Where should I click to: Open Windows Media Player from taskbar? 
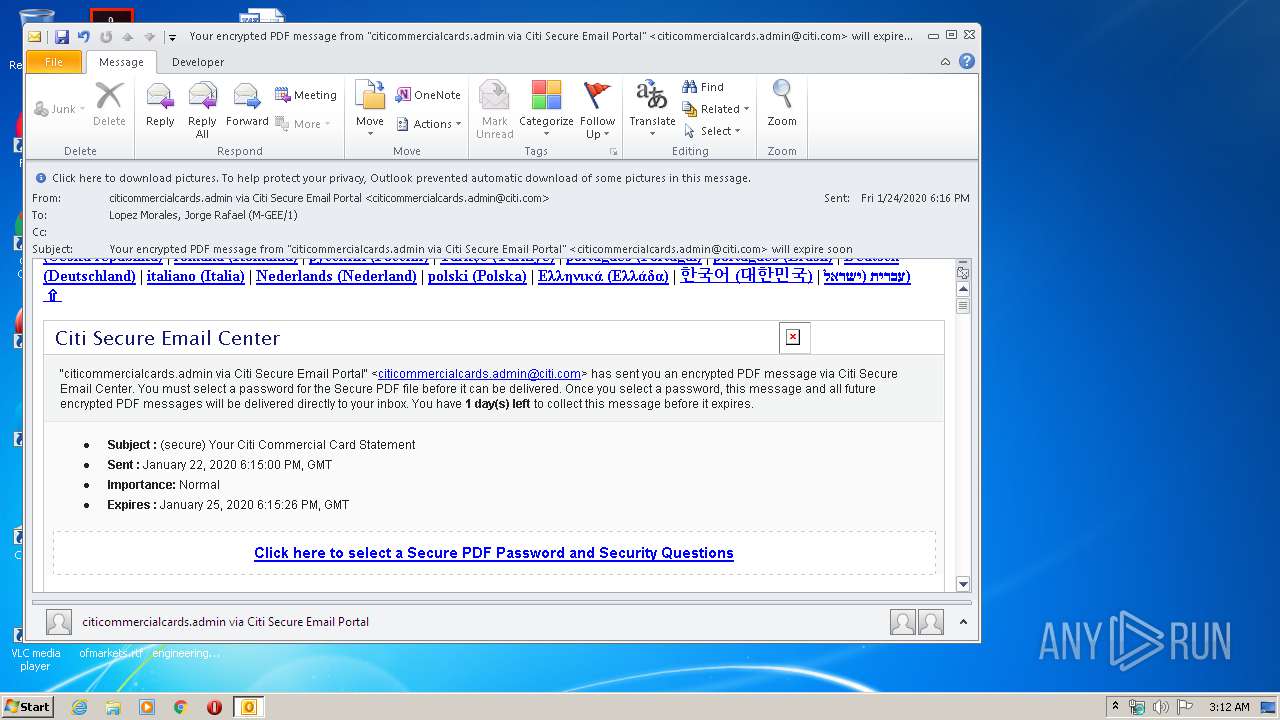(x=147, y=707)
